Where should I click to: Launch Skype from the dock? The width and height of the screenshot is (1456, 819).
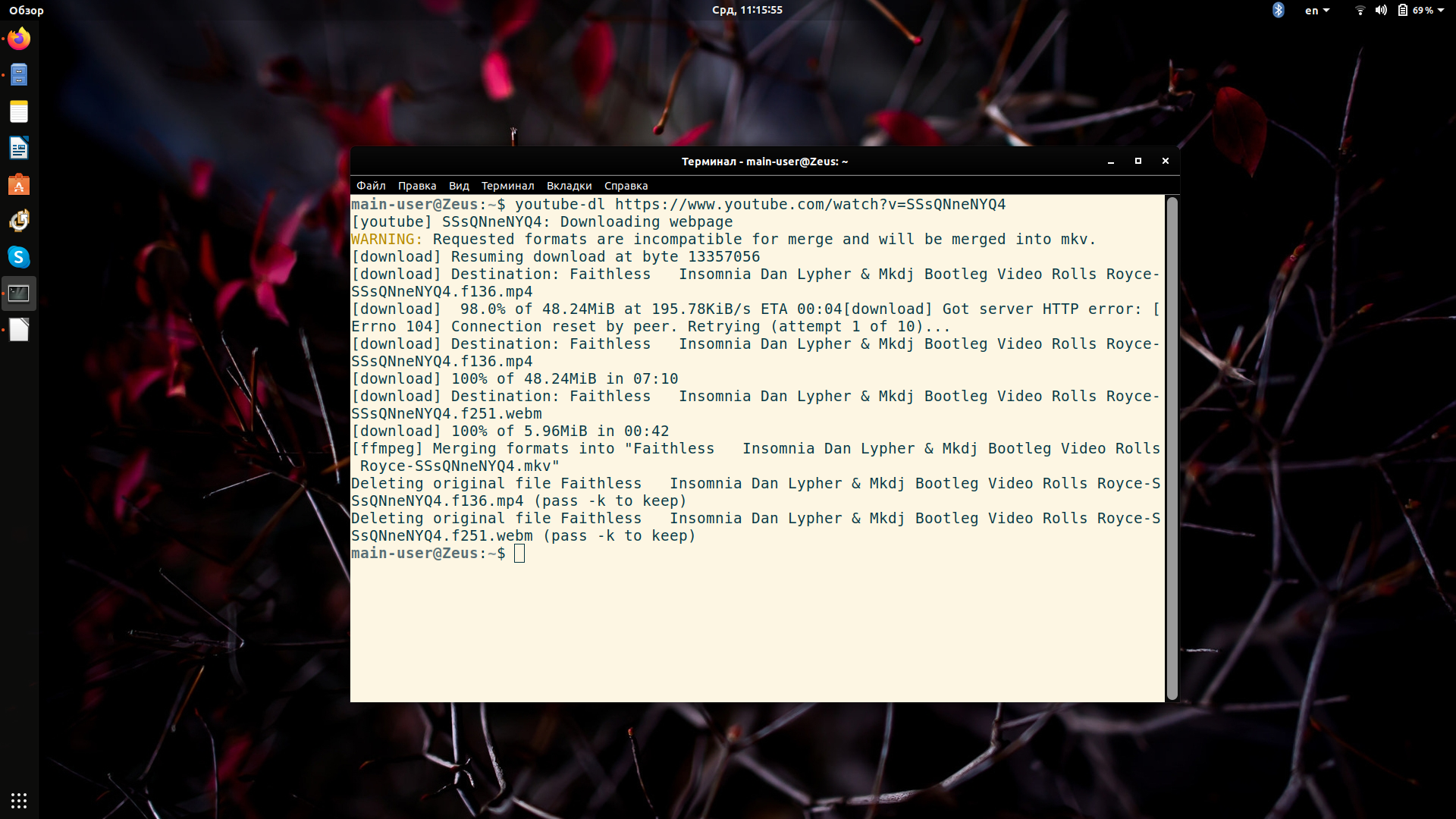(x=19, y=257)
